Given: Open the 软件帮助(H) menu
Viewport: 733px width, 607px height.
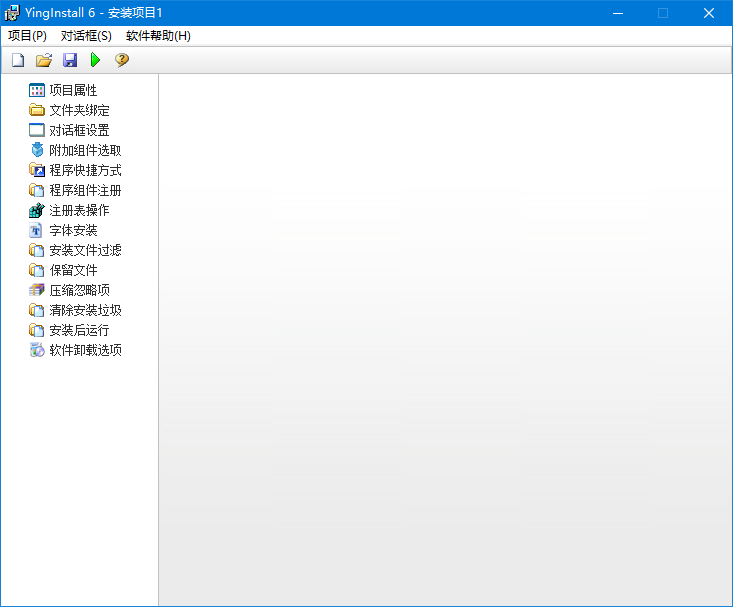Looking at the screenshot, I should pos(158,36).
